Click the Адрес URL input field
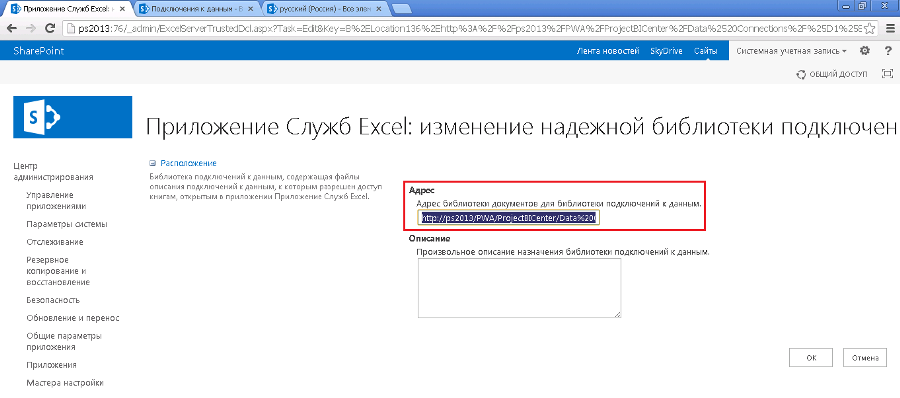900x398 pixels. [509, 218]
